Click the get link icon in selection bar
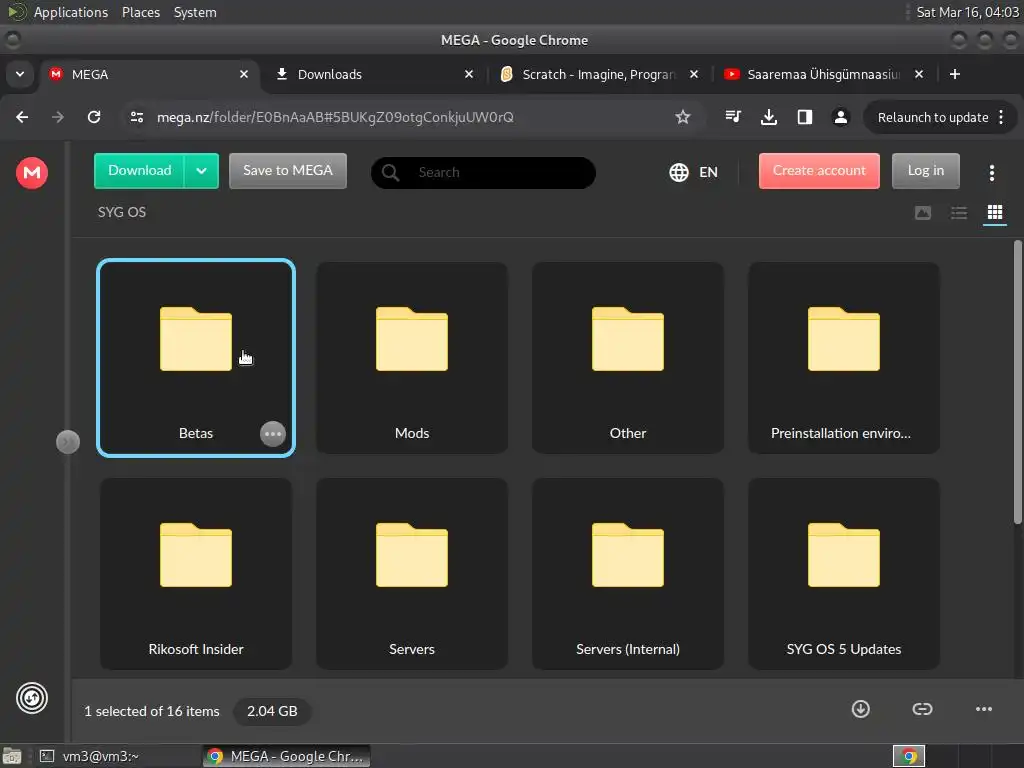 tap(922, 709)
